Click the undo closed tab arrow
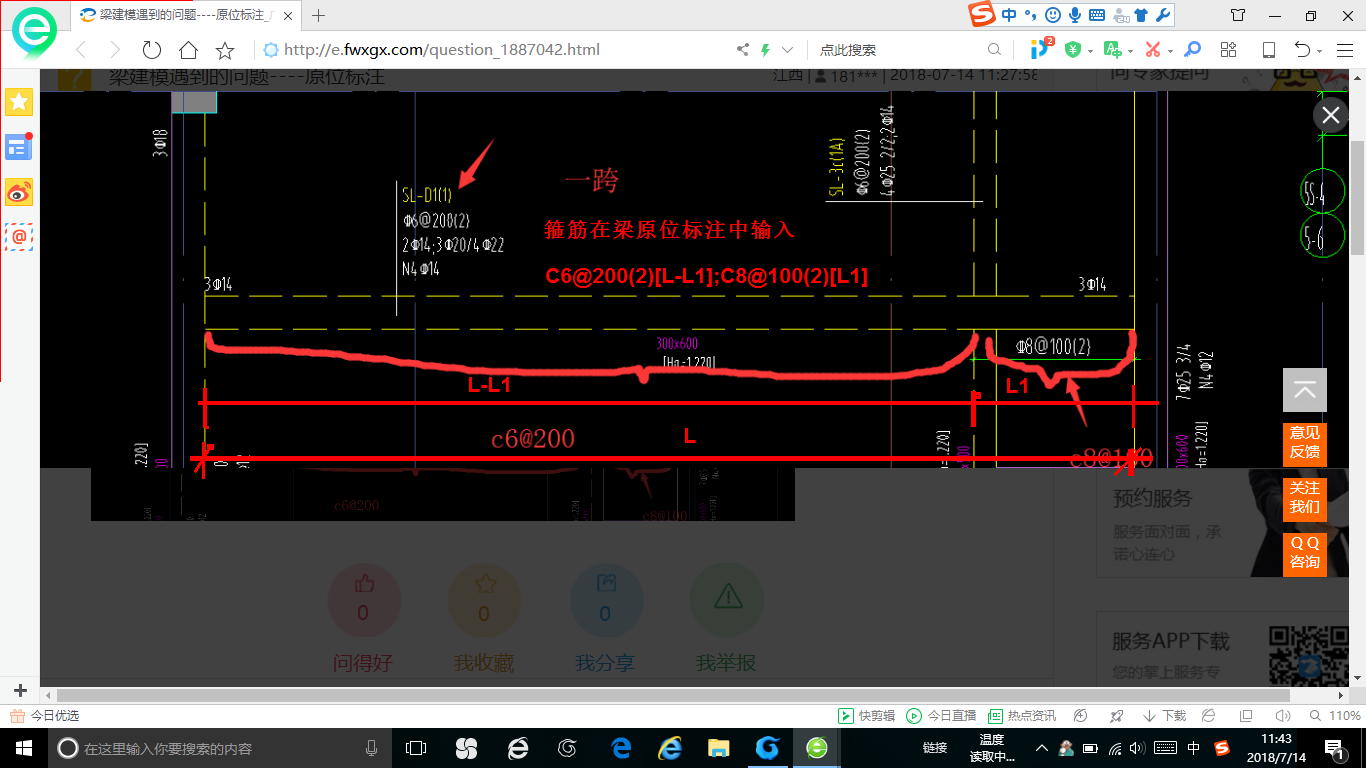This screenshot has width=1366, height=768. coord(1302,50)
